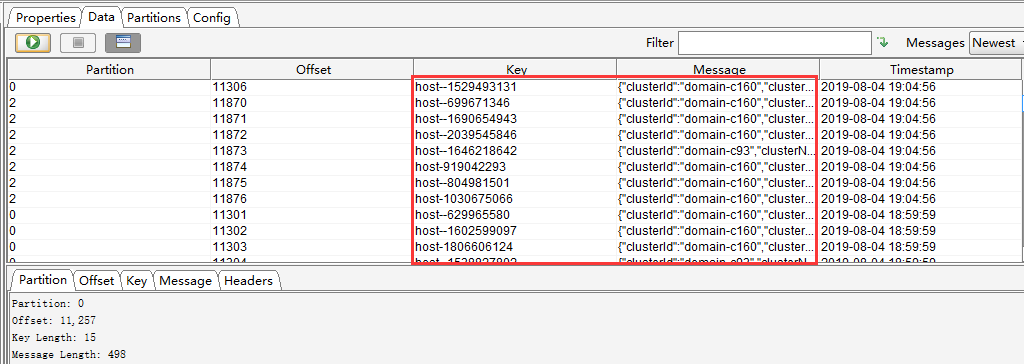1024x364 pixels.
Task: Select the row with offset 11870
Action: pyautogui.click(x=515, y=103)
